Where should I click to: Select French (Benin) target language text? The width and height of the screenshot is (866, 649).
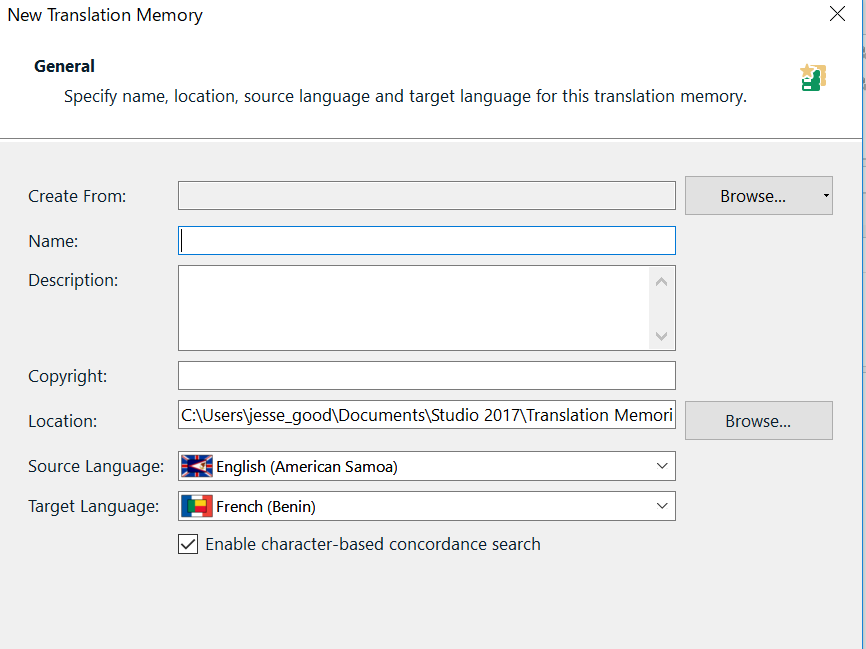tap(266, 506)
